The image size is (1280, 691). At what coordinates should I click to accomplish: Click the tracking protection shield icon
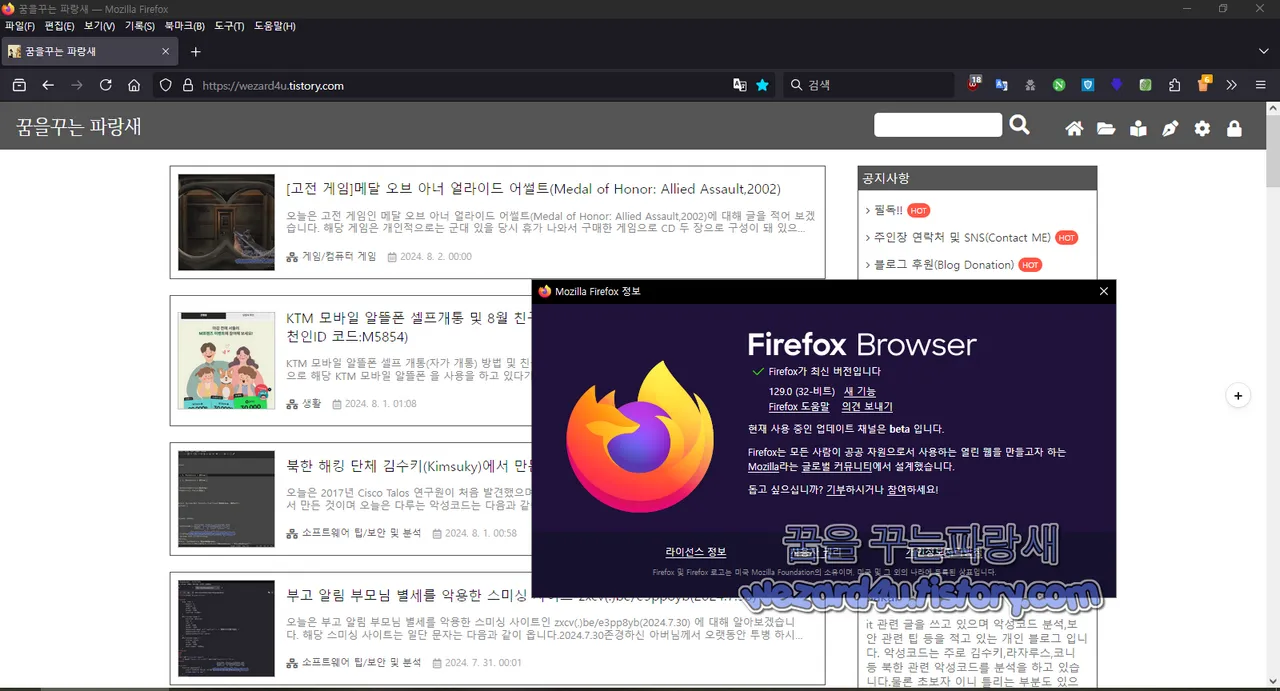(x=166, y=85)
